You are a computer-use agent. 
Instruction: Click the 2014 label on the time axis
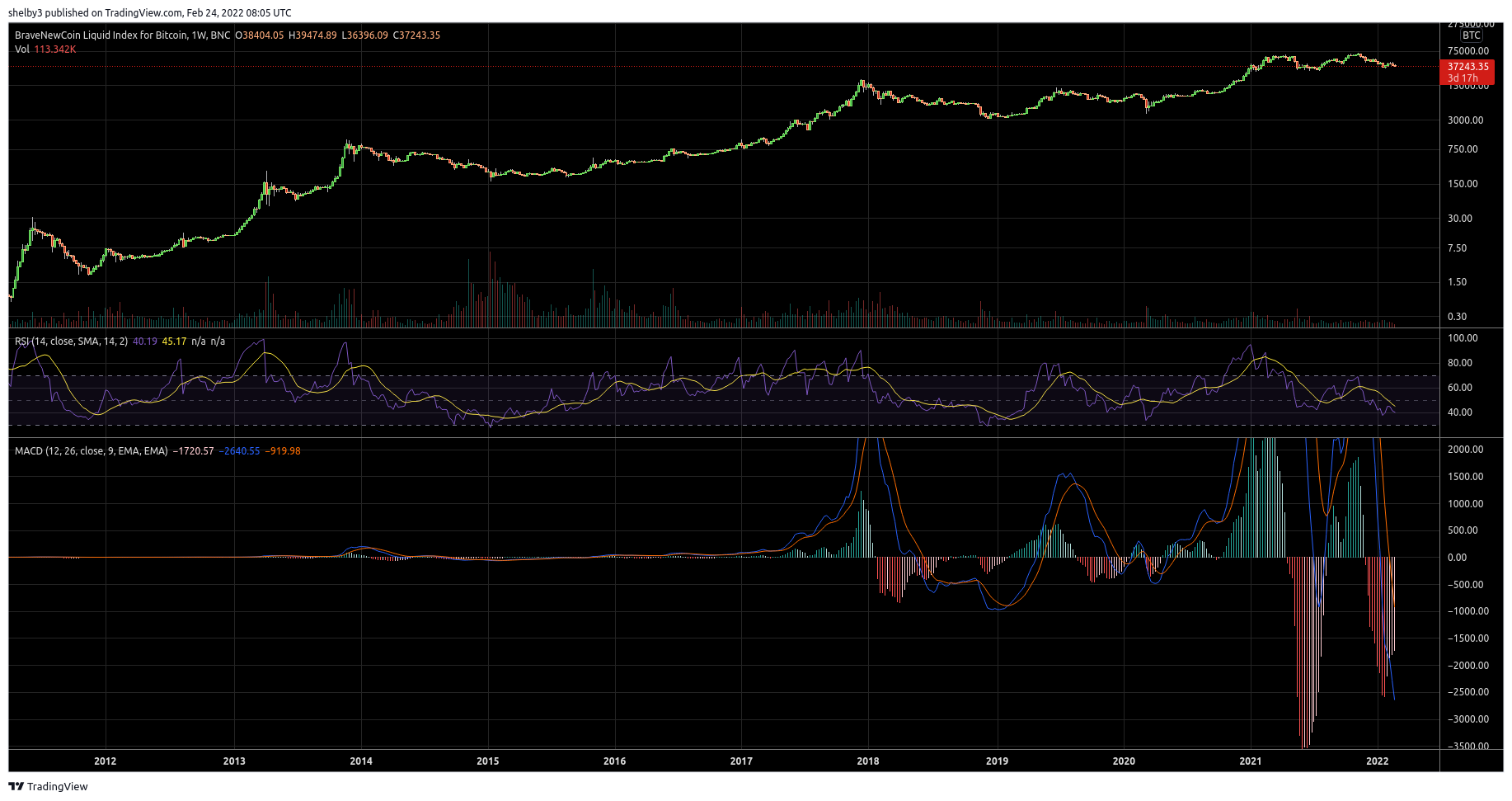(x=361, y=761)
